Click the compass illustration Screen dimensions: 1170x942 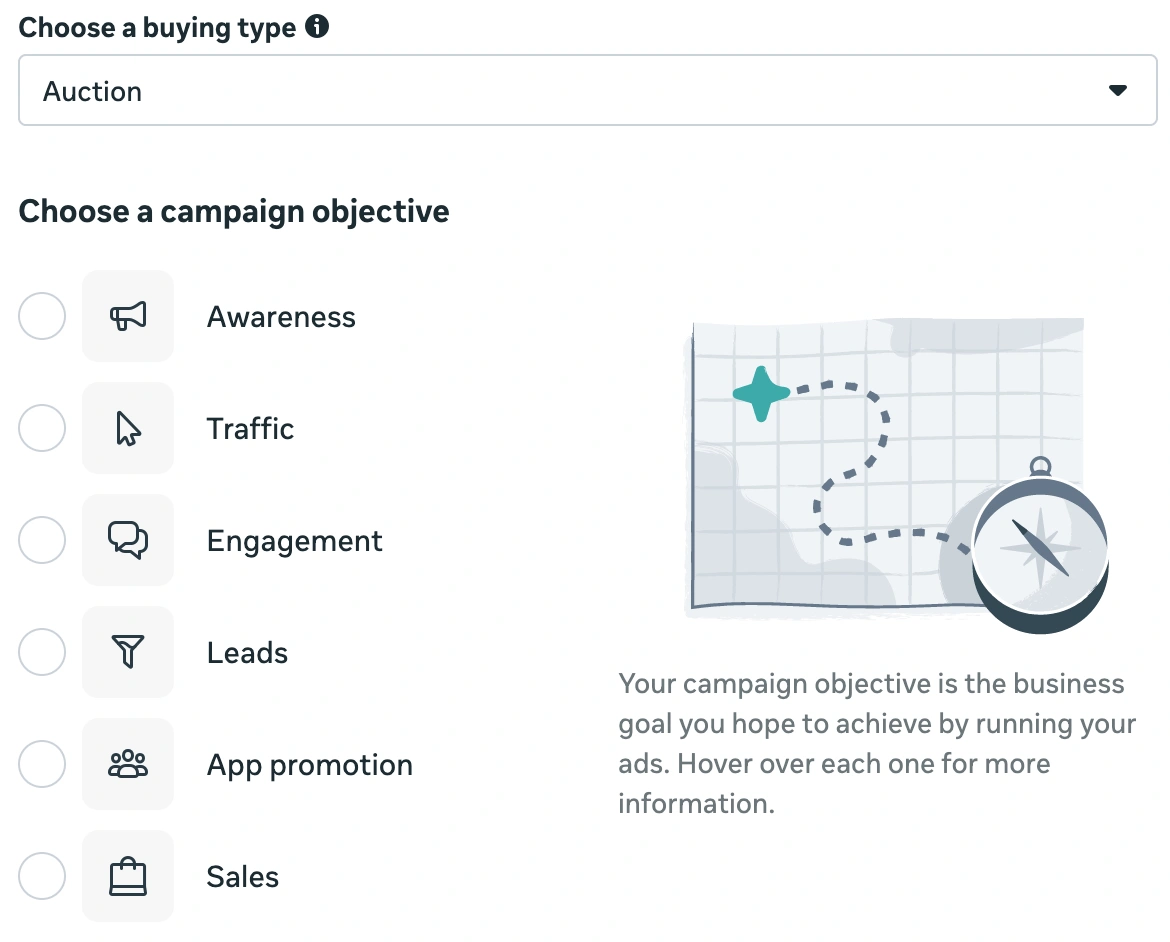1040,548
